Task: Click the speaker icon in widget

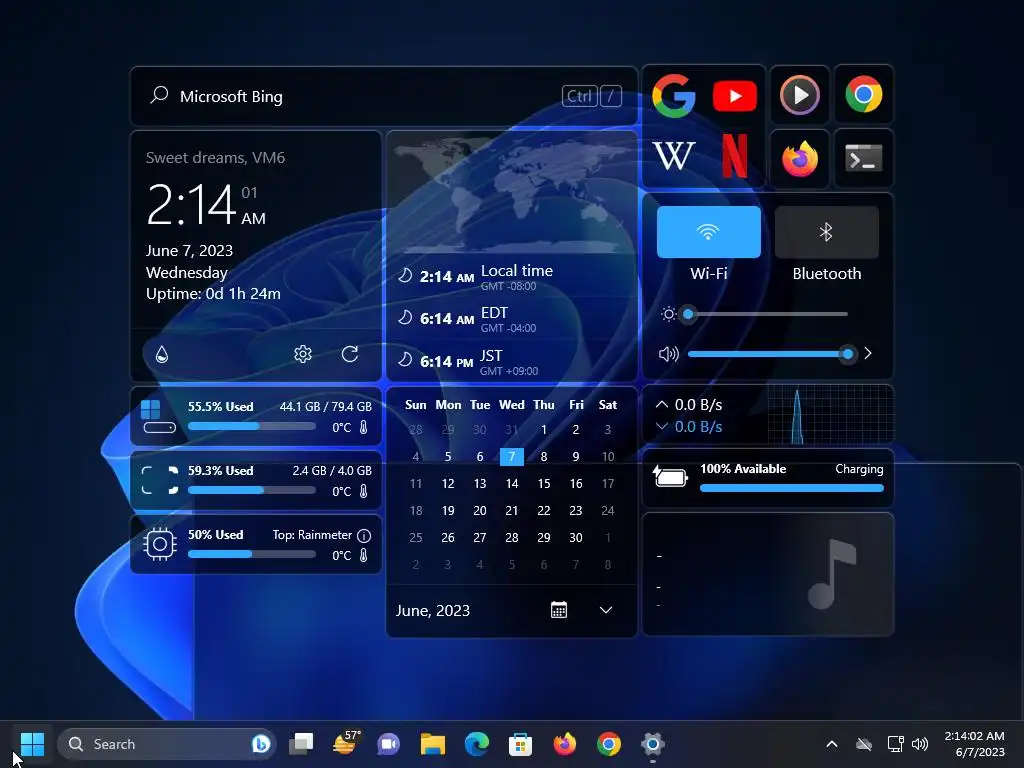Action: 669,354
